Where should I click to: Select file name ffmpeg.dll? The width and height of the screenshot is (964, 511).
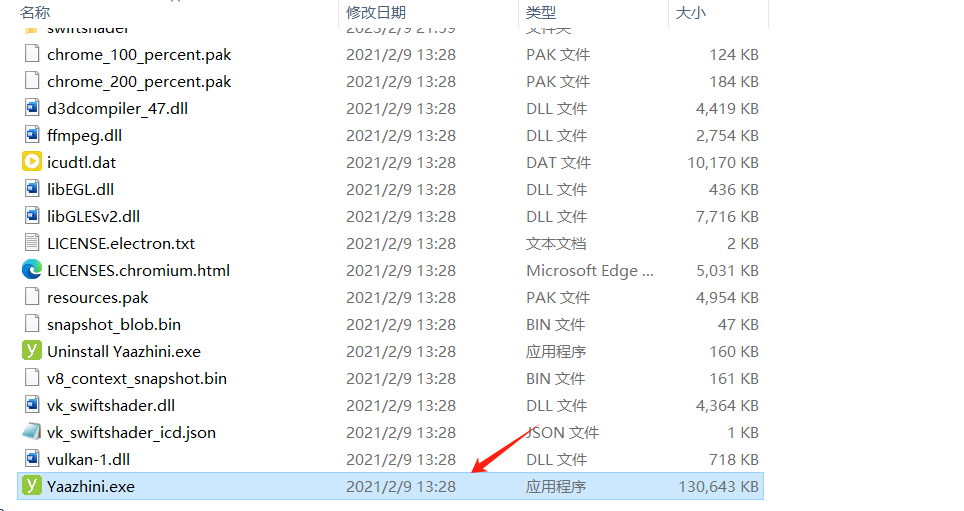pos(84,136)
